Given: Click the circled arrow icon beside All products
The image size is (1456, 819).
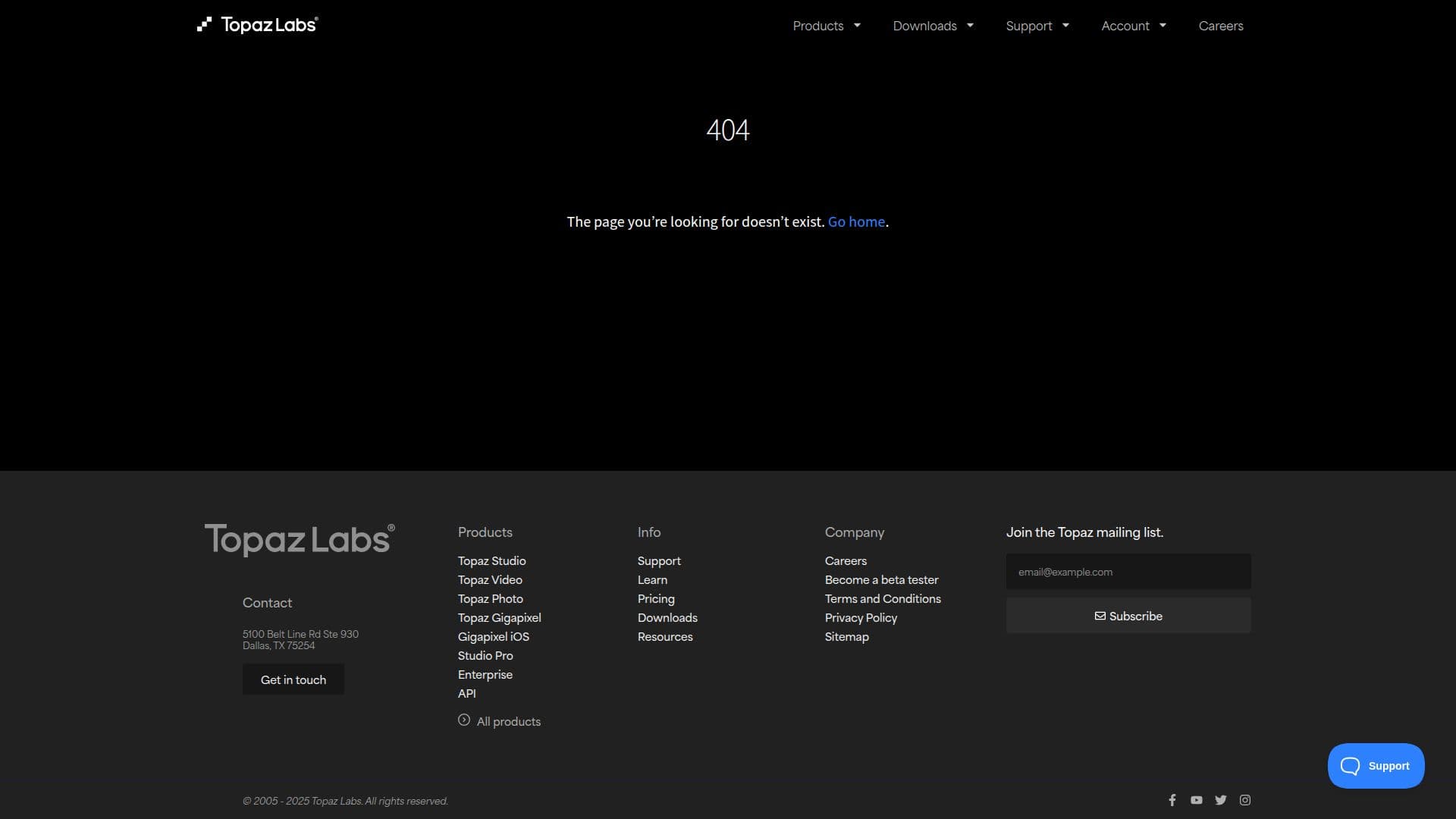Looking at the screenshot, I should point(464,720).
